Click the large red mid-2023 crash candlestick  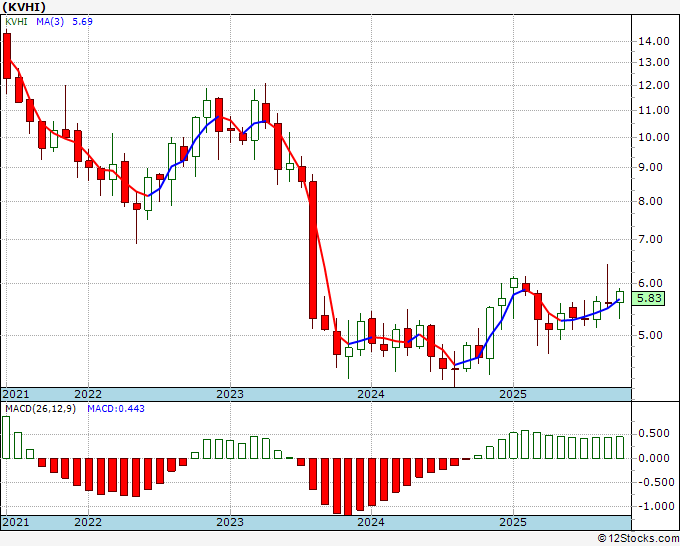click(313, 250)
